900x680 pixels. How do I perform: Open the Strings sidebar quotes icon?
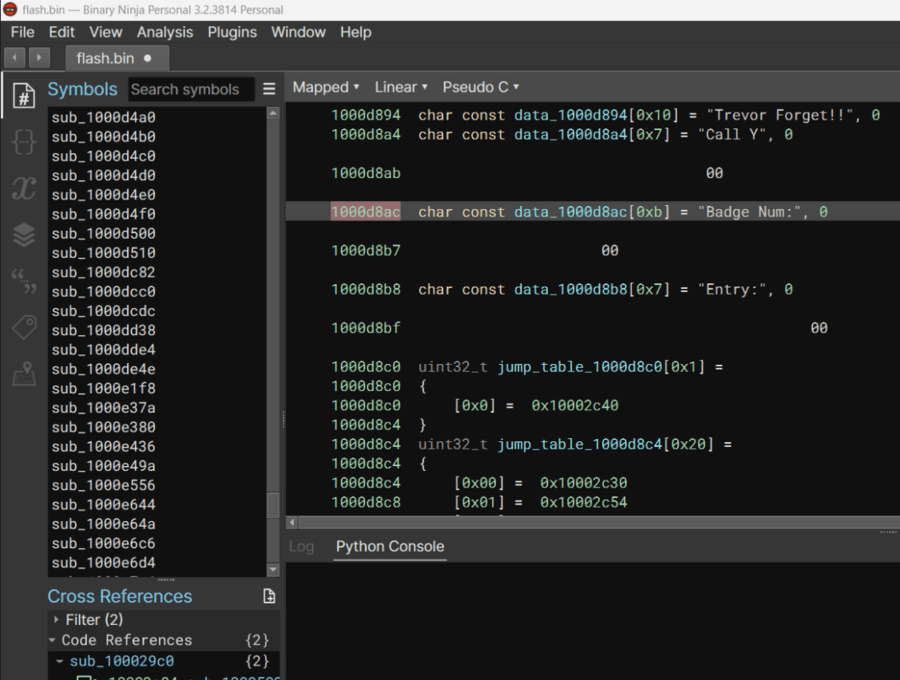coord(23,282)
